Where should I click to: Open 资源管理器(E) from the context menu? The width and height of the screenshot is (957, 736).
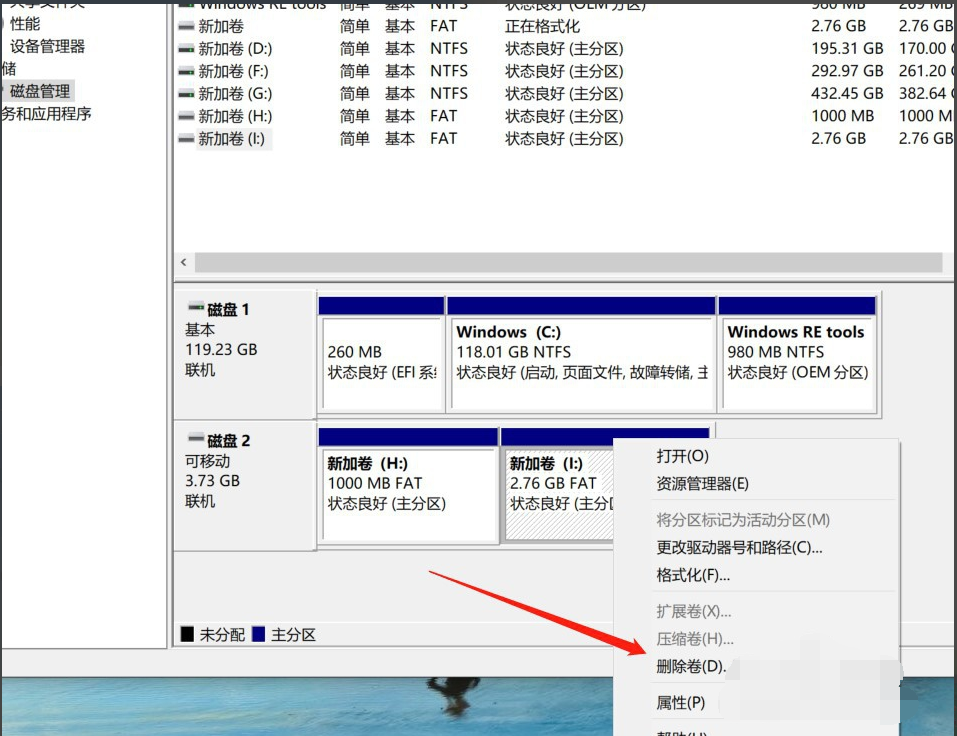pyautogui.click(x=702, y=484)
